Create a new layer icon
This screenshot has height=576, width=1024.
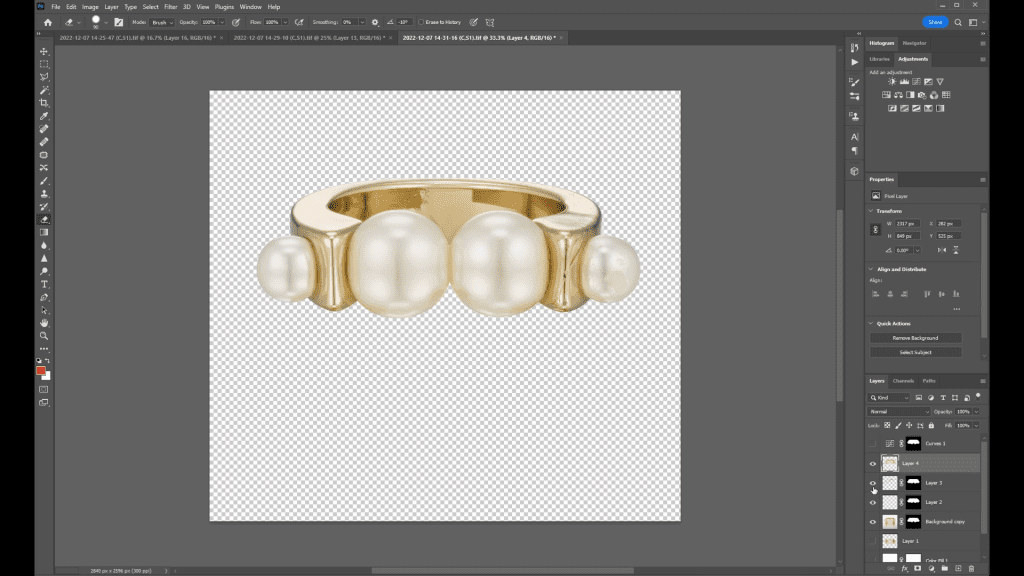[x=958, y=569]
